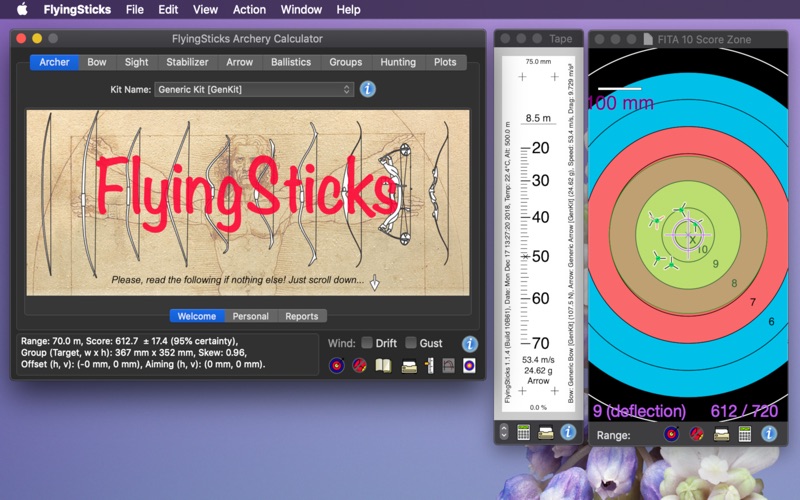Click the FlyingSticks welcome banner image
Viewport: 800px width, 500px height.
[x=248, y=203]
